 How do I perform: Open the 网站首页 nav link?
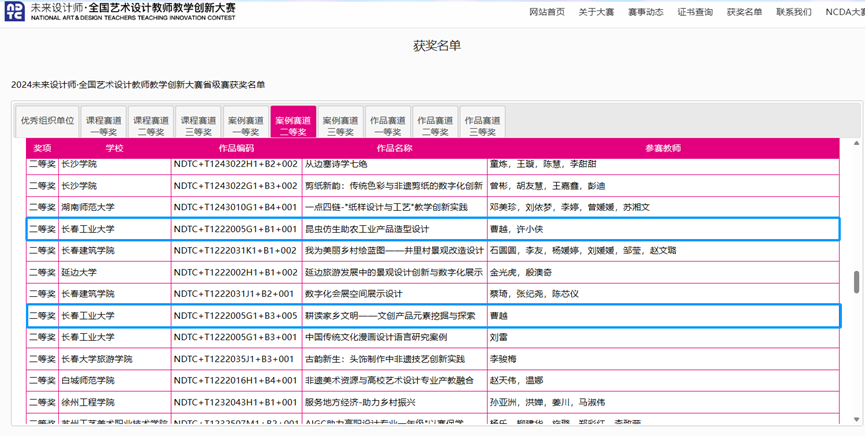click(547, 12)
